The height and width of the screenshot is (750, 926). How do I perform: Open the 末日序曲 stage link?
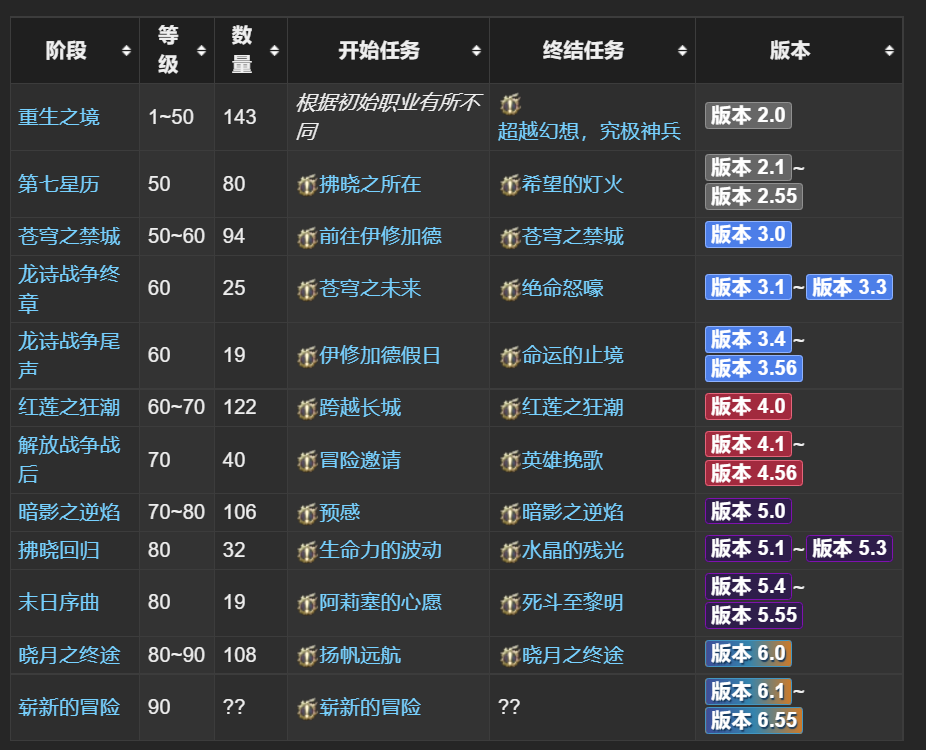pos(59,602)
